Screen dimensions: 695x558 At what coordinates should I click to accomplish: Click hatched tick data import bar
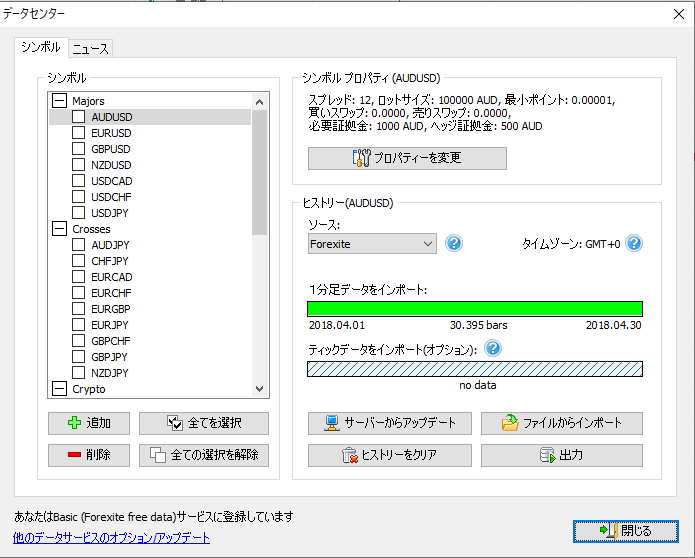[x=475, y=369]
